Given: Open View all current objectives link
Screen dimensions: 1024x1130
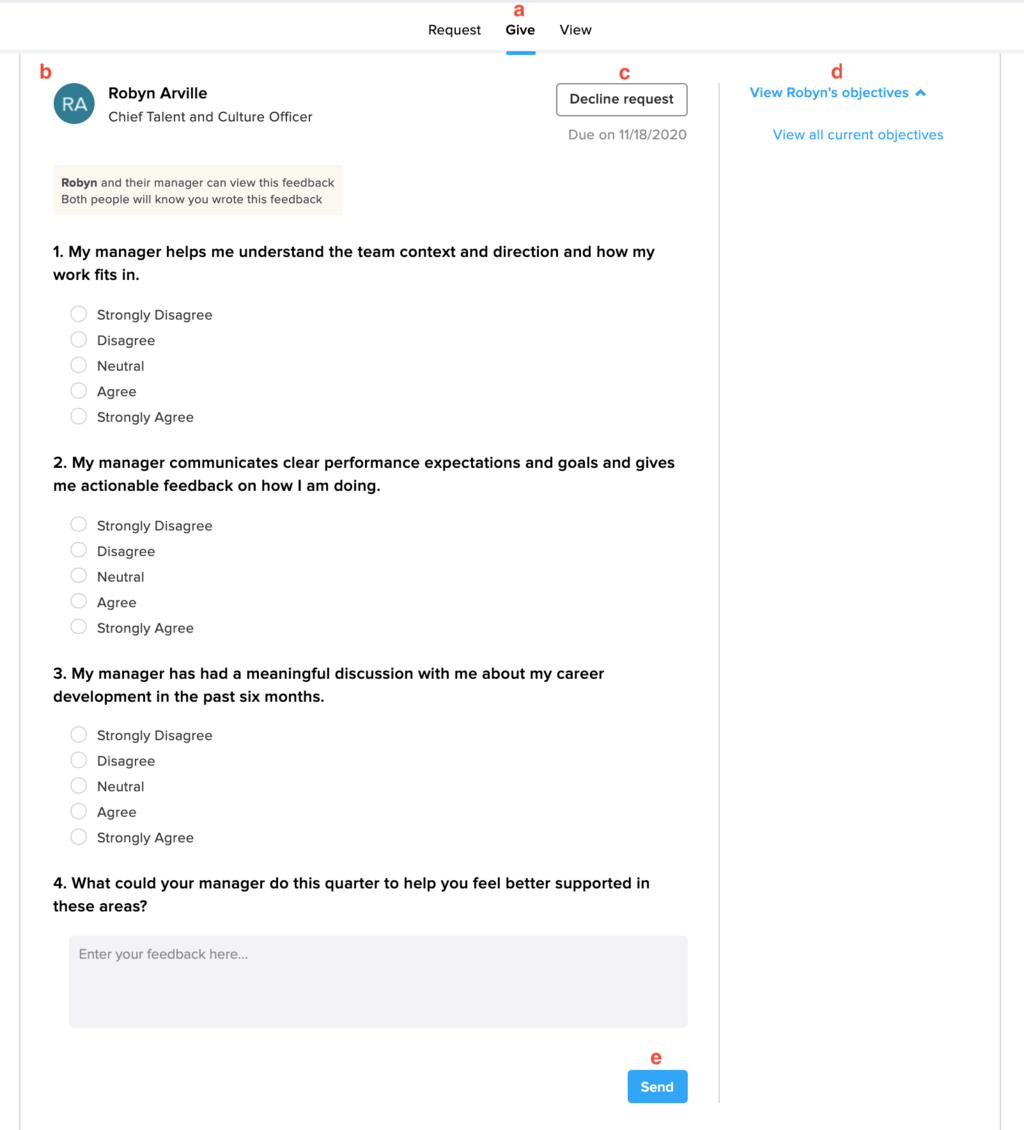Looking at the screenshot, I should (x=858, y=135).
